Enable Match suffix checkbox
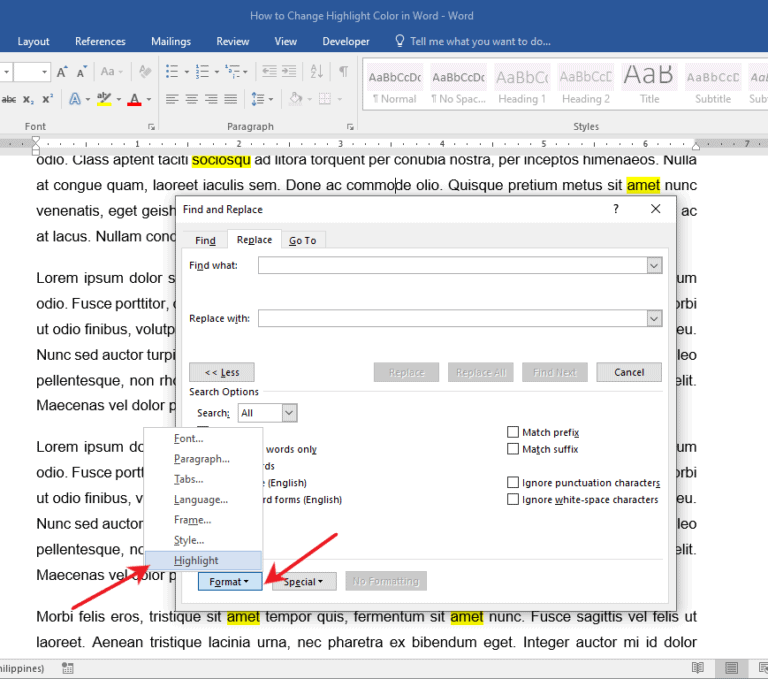The image size is (768, 679). tap(513, 449)
